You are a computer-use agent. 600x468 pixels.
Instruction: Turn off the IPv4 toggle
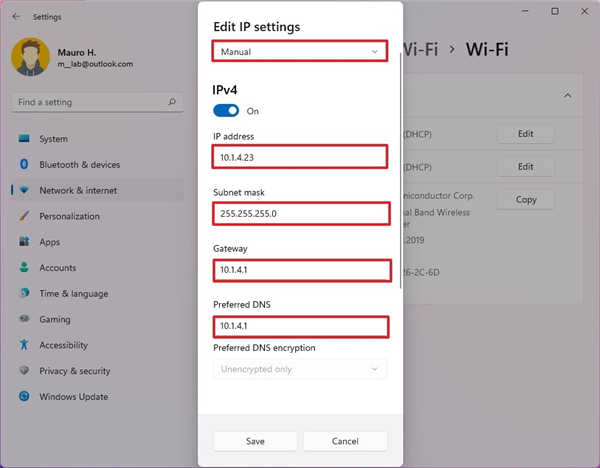coord(226,111)
